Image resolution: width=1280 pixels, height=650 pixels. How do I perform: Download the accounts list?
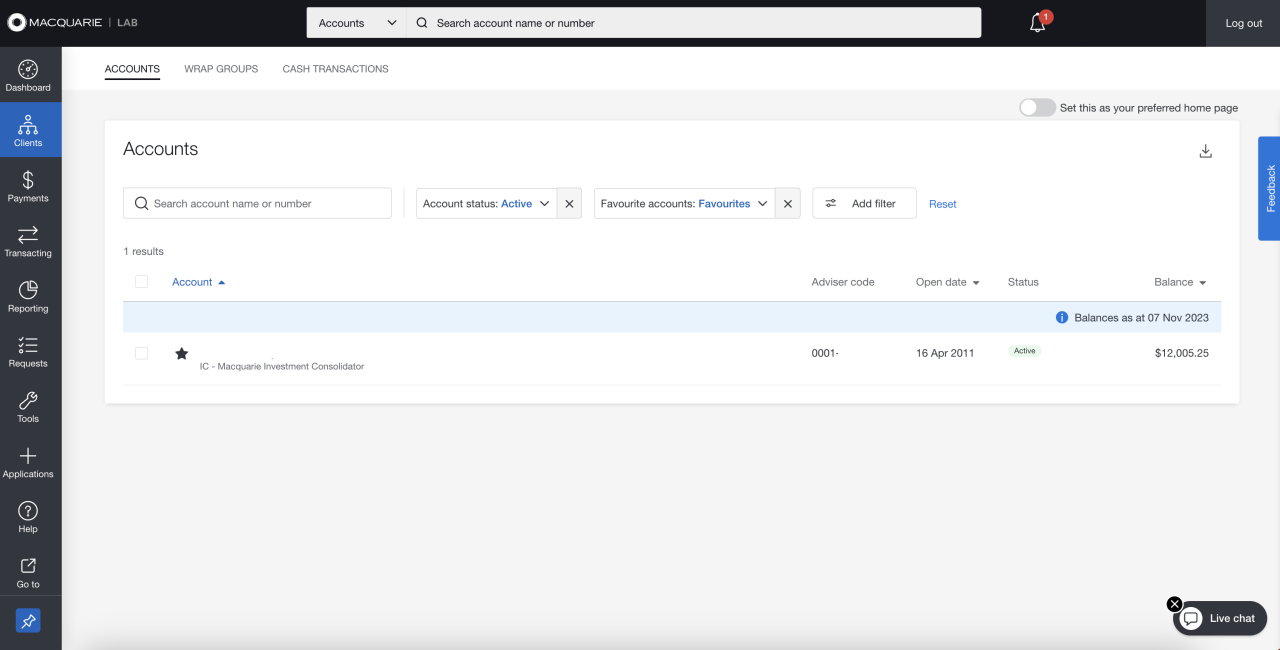point(1205,151)
